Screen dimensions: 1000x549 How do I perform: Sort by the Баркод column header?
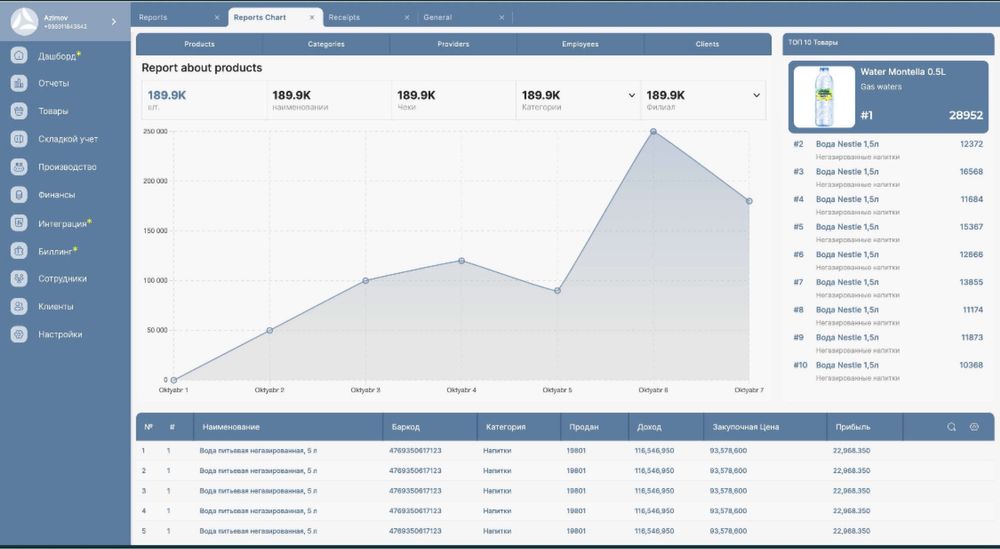[x=406, y=427]
